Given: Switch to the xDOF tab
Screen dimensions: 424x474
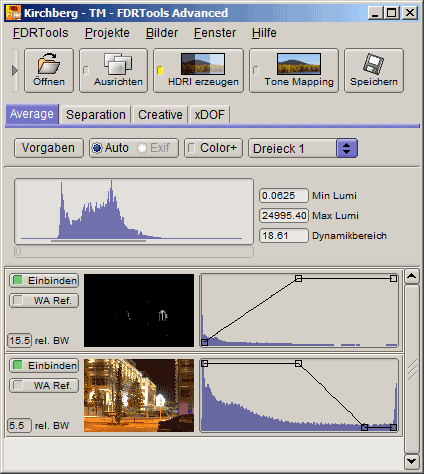Looking at the screenshot, I should [209, 115].
